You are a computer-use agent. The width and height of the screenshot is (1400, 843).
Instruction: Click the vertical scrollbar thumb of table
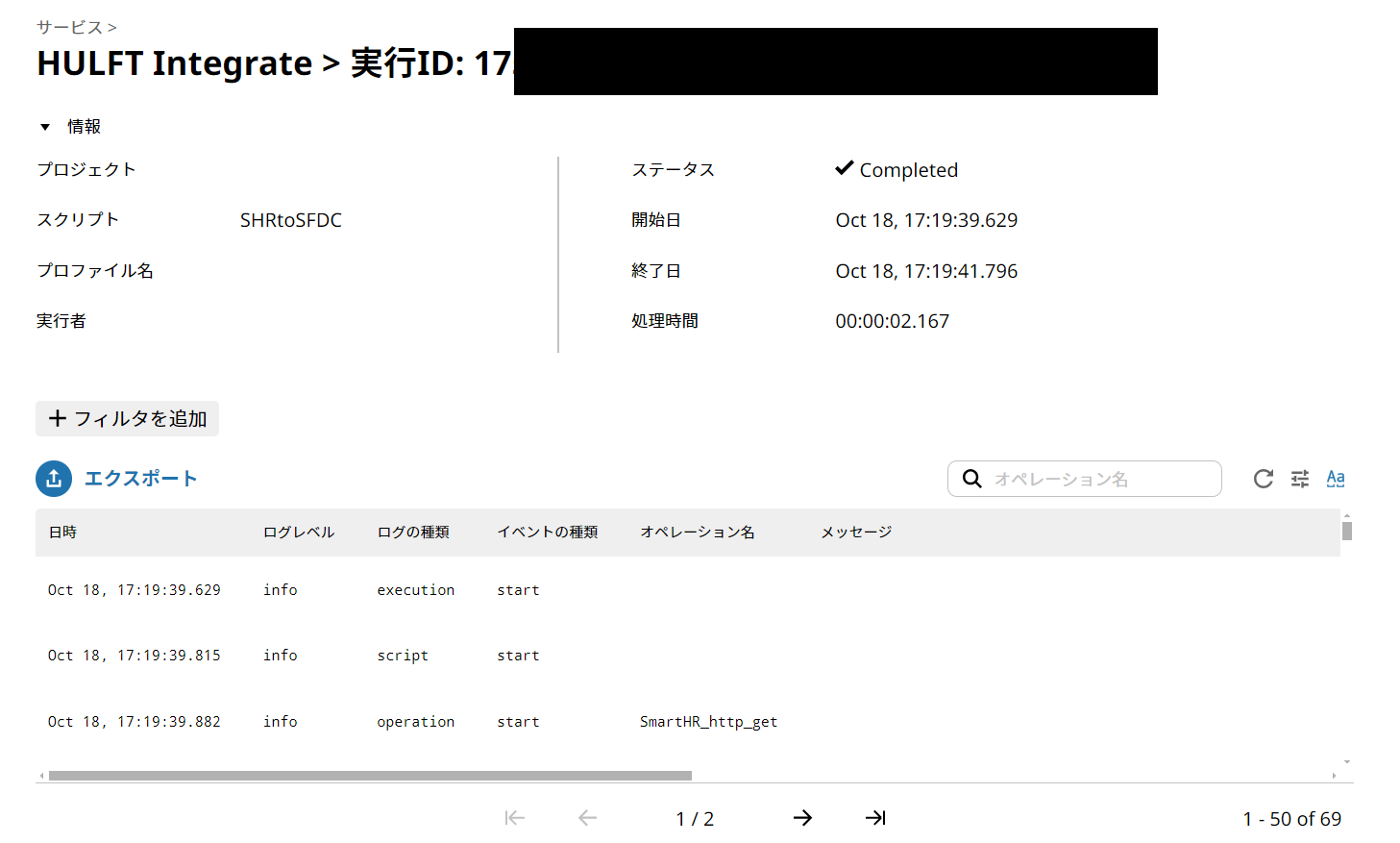[x=1347, y=531]
